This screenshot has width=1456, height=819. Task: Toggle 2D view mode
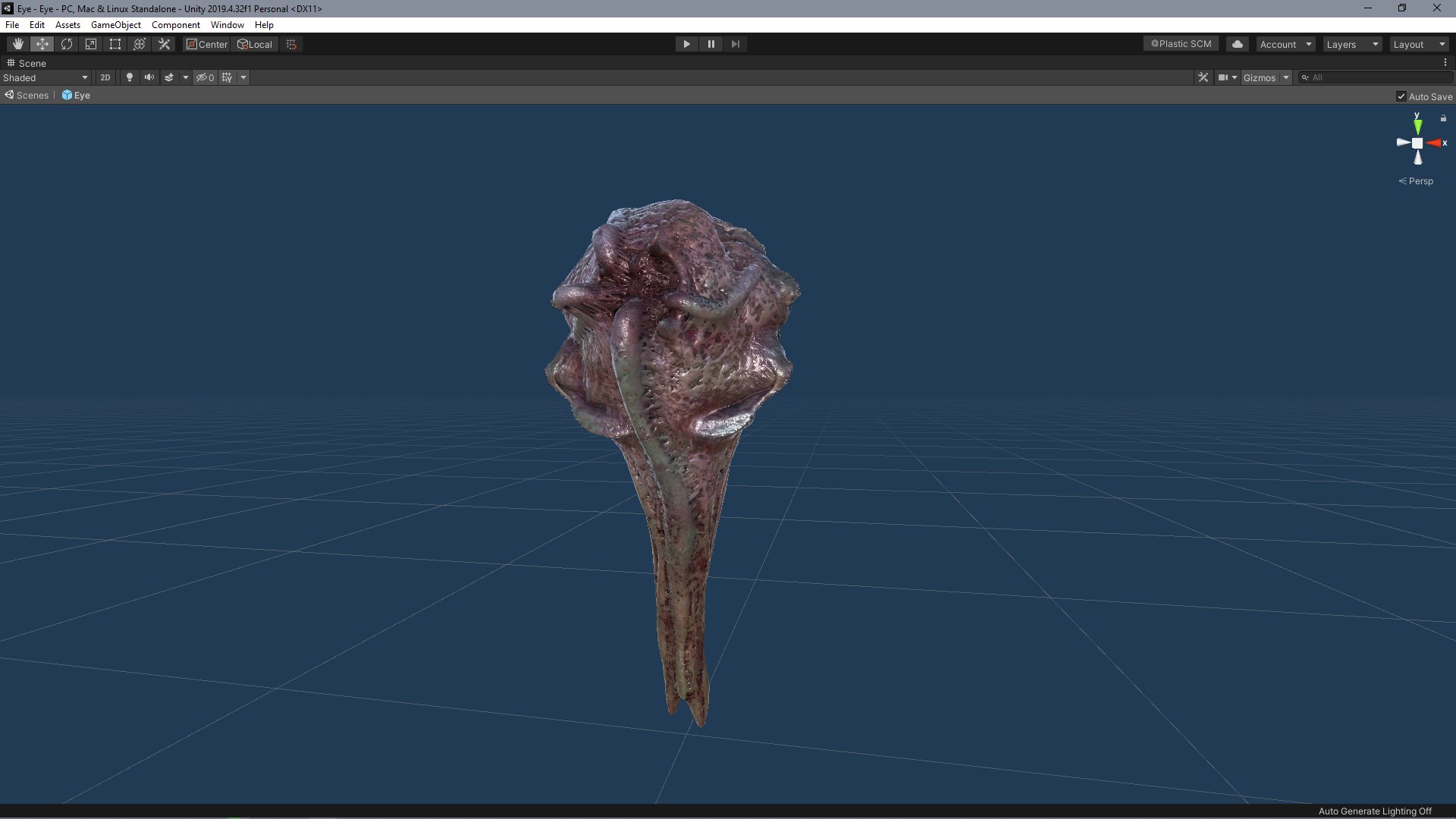pos(105,77)
